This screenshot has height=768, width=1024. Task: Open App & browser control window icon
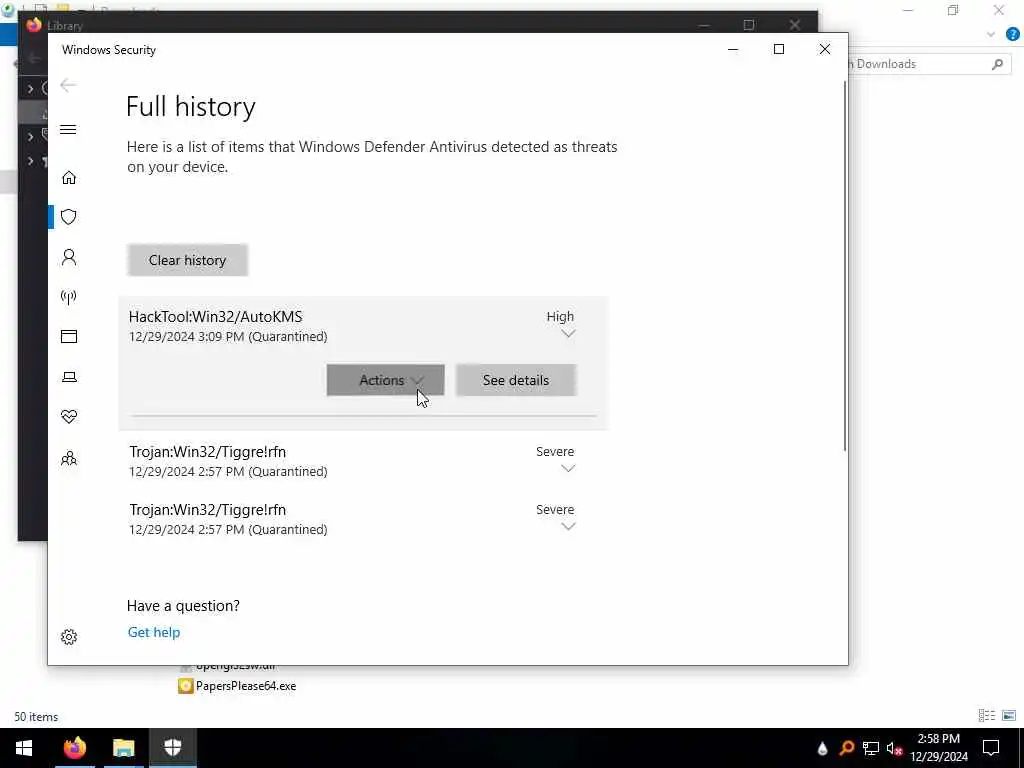tap(69, 336)
